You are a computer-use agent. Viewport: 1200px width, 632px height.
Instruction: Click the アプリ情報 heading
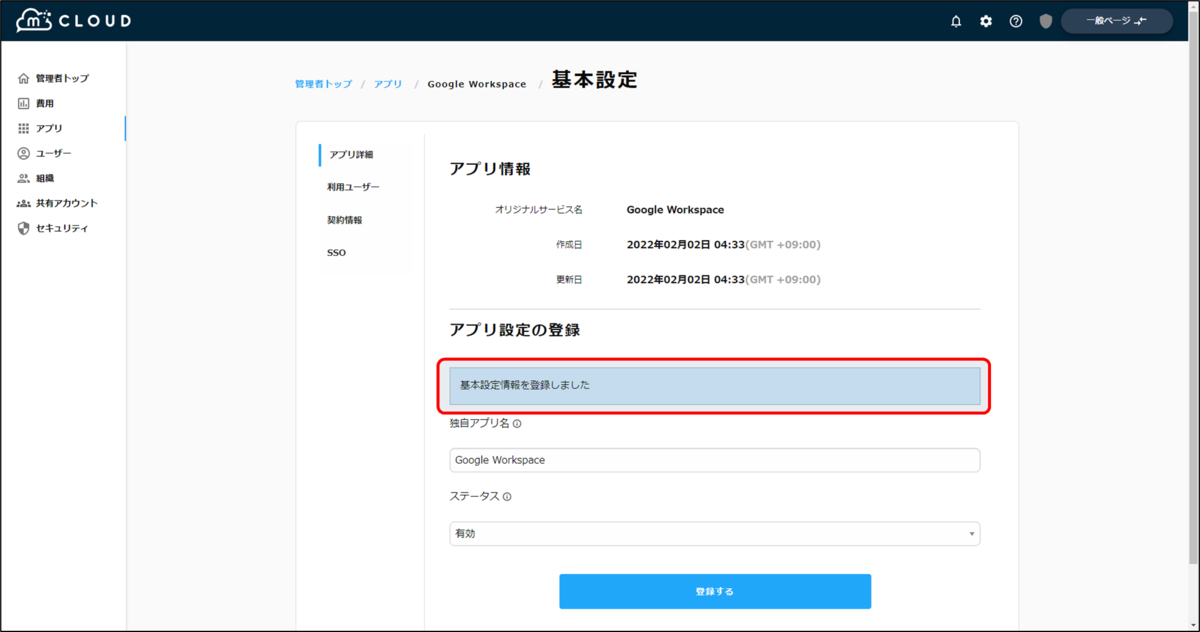[x=490, y=168]
